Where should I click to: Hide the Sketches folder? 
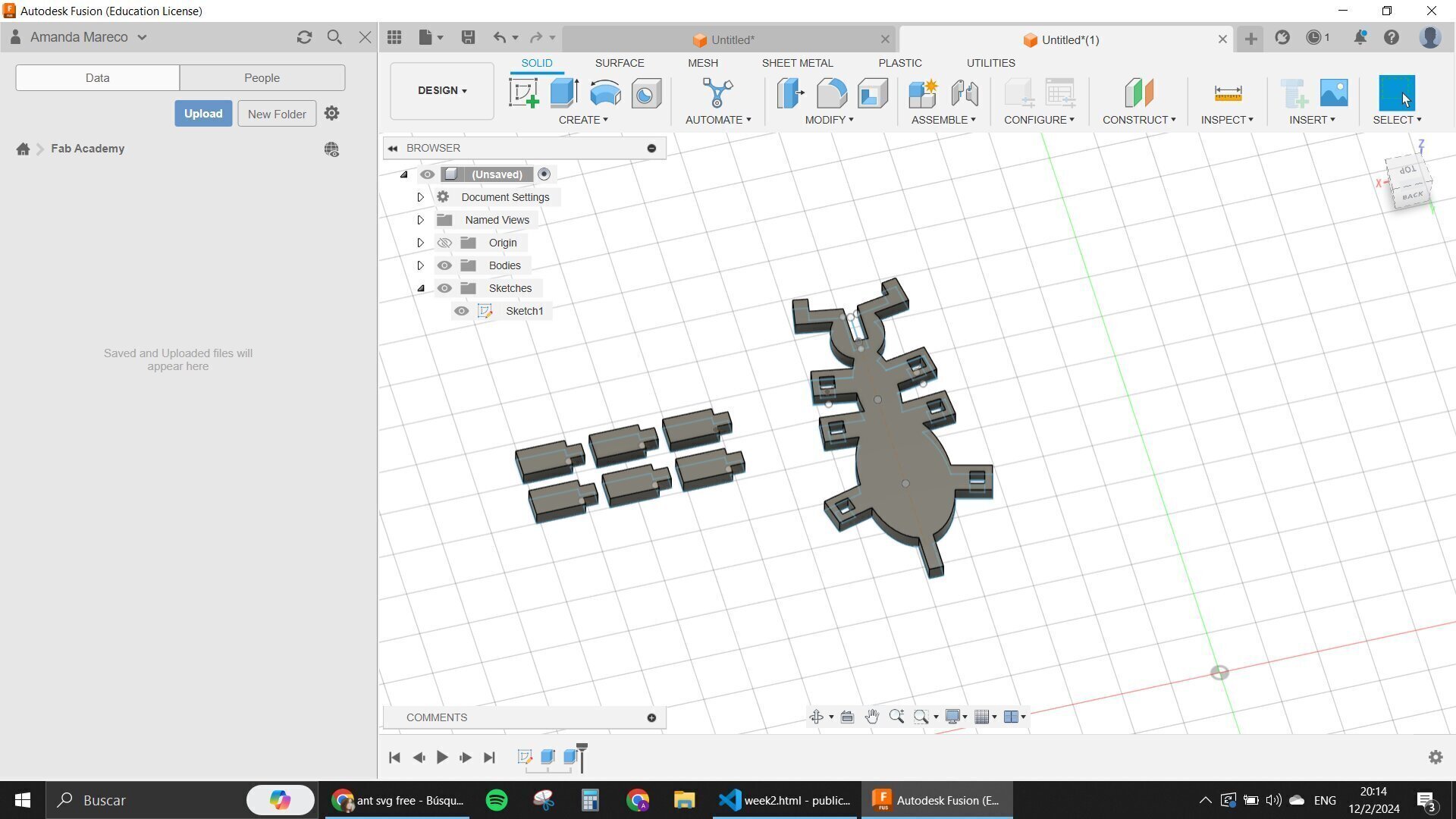[x=444, y=288]
